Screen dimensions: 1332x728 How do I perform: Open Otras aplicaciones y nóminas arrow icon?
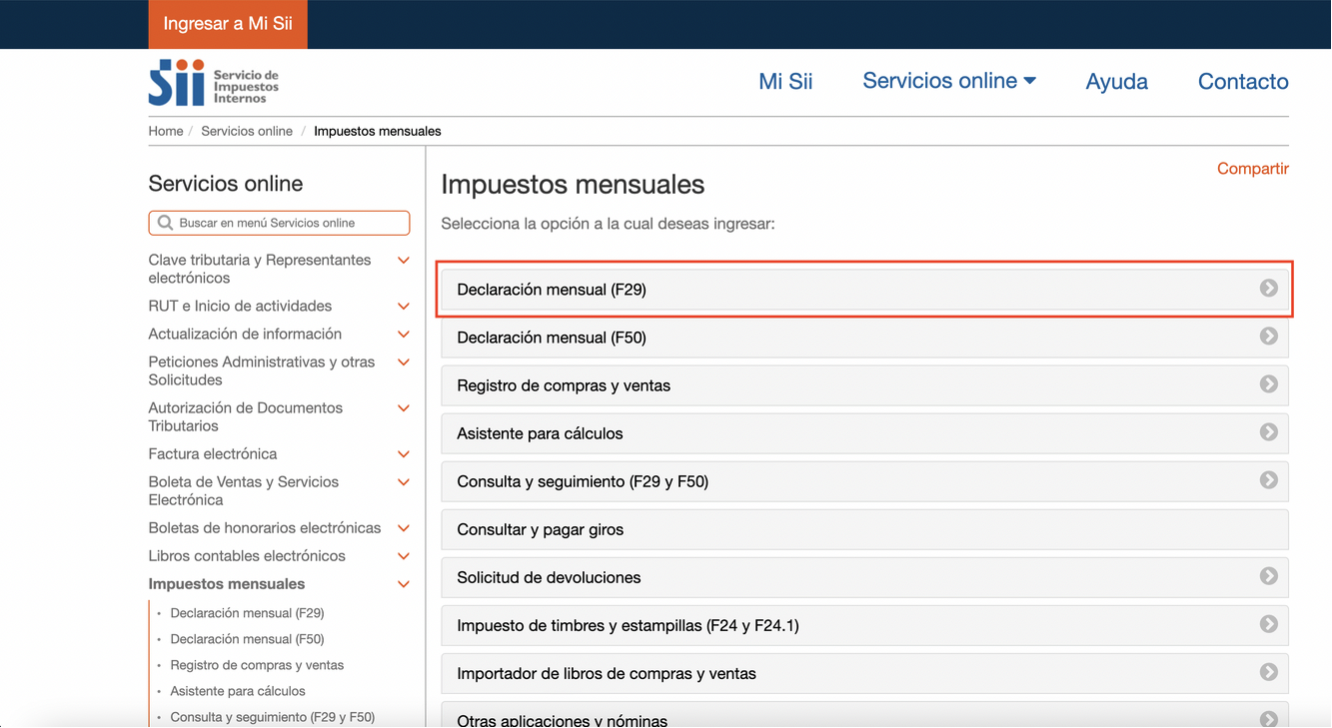[1269, 718]
